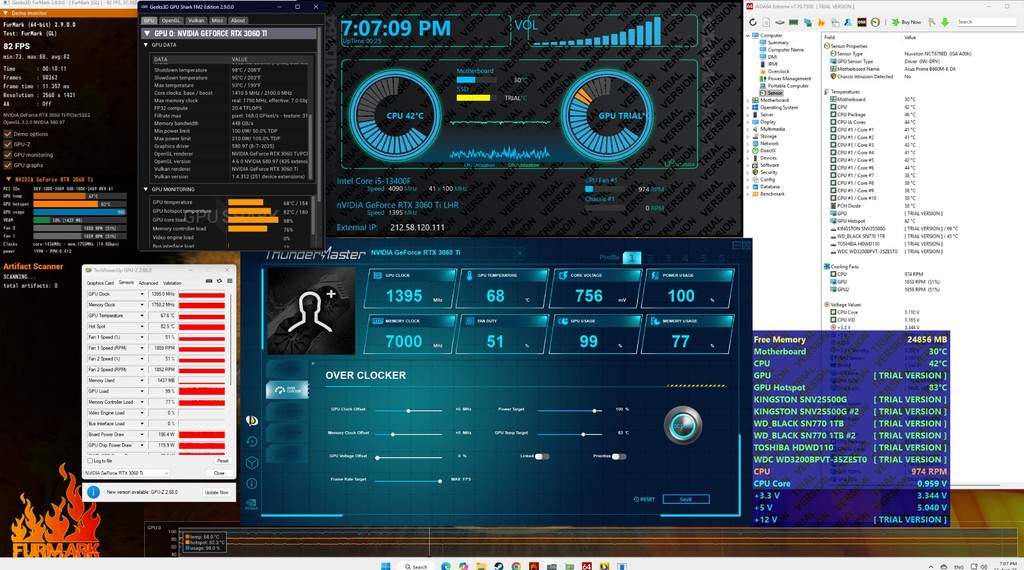Click ThunderMaster yellow LED lighting sidebar icon
The height and width of the screenshot is (570, 1024).
pos(252,420)
